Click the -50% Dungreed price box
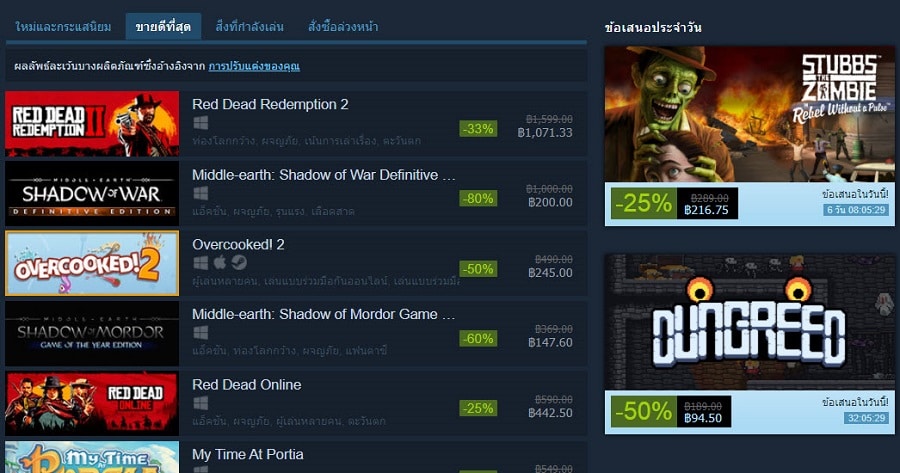Image resolution: width=900 pixels, height=473 pixels. (x=670, y=411)
